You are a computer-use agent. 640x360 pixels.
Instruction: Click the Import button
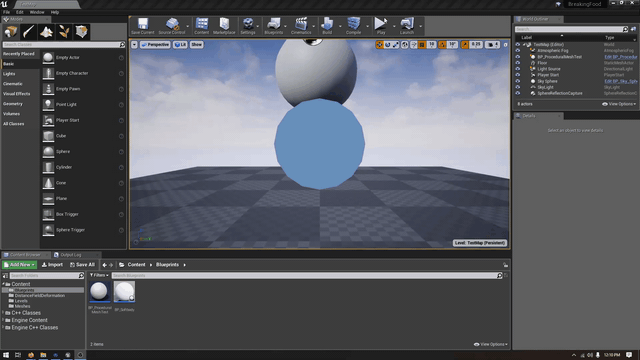pyautogui.click(x=52, y=264)
